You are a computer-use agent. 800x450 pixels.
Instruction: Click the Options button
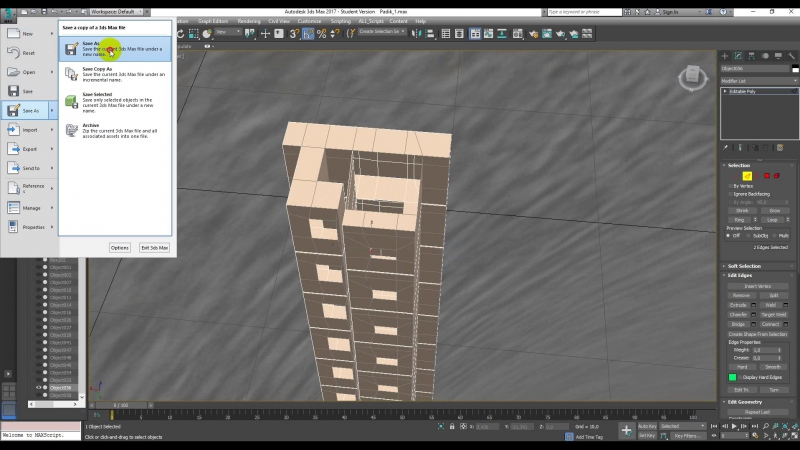[120, 248]
